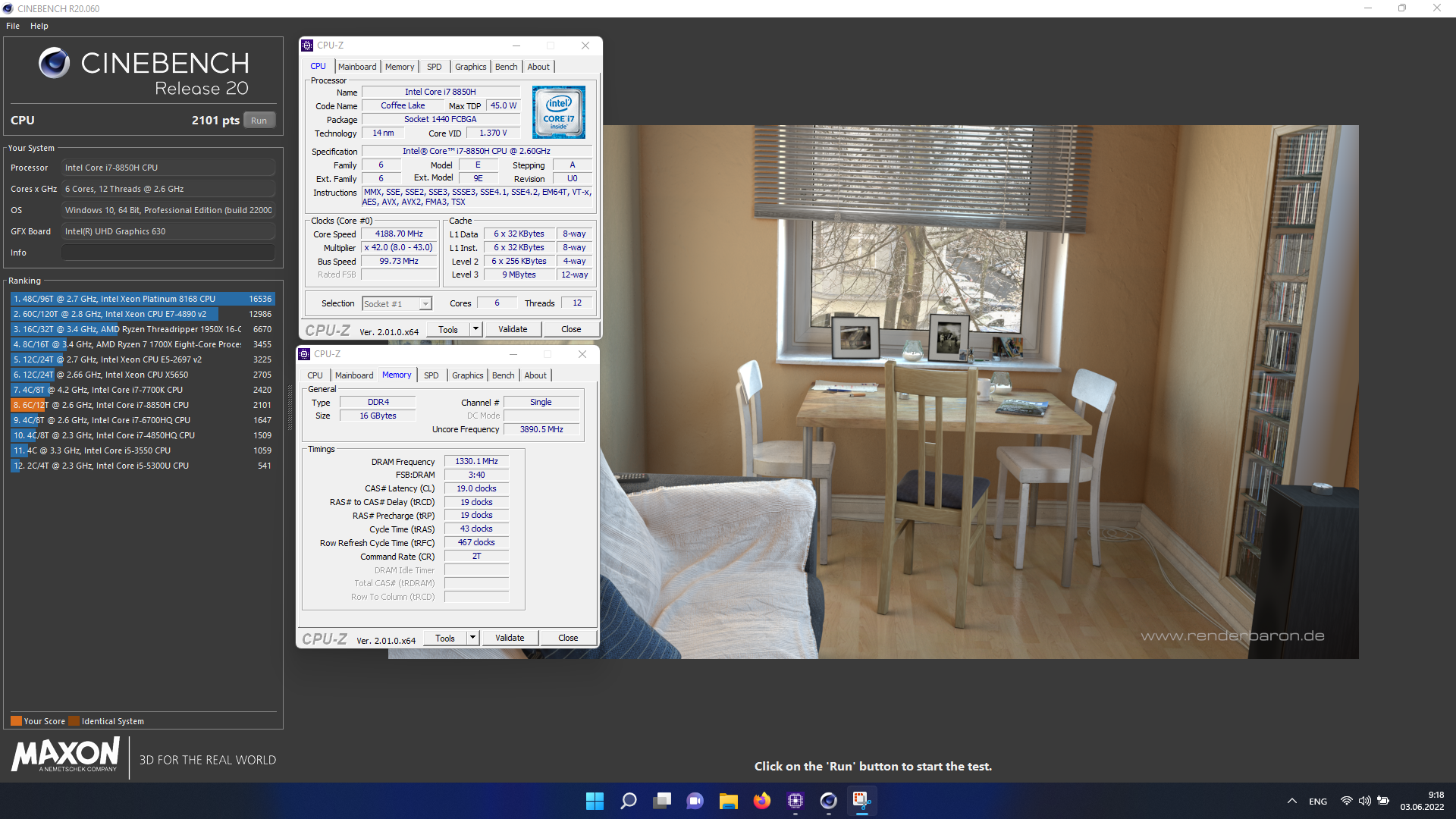
Task: Open Graphics tab in lower CPU-Z window
Action: point(468,375)
